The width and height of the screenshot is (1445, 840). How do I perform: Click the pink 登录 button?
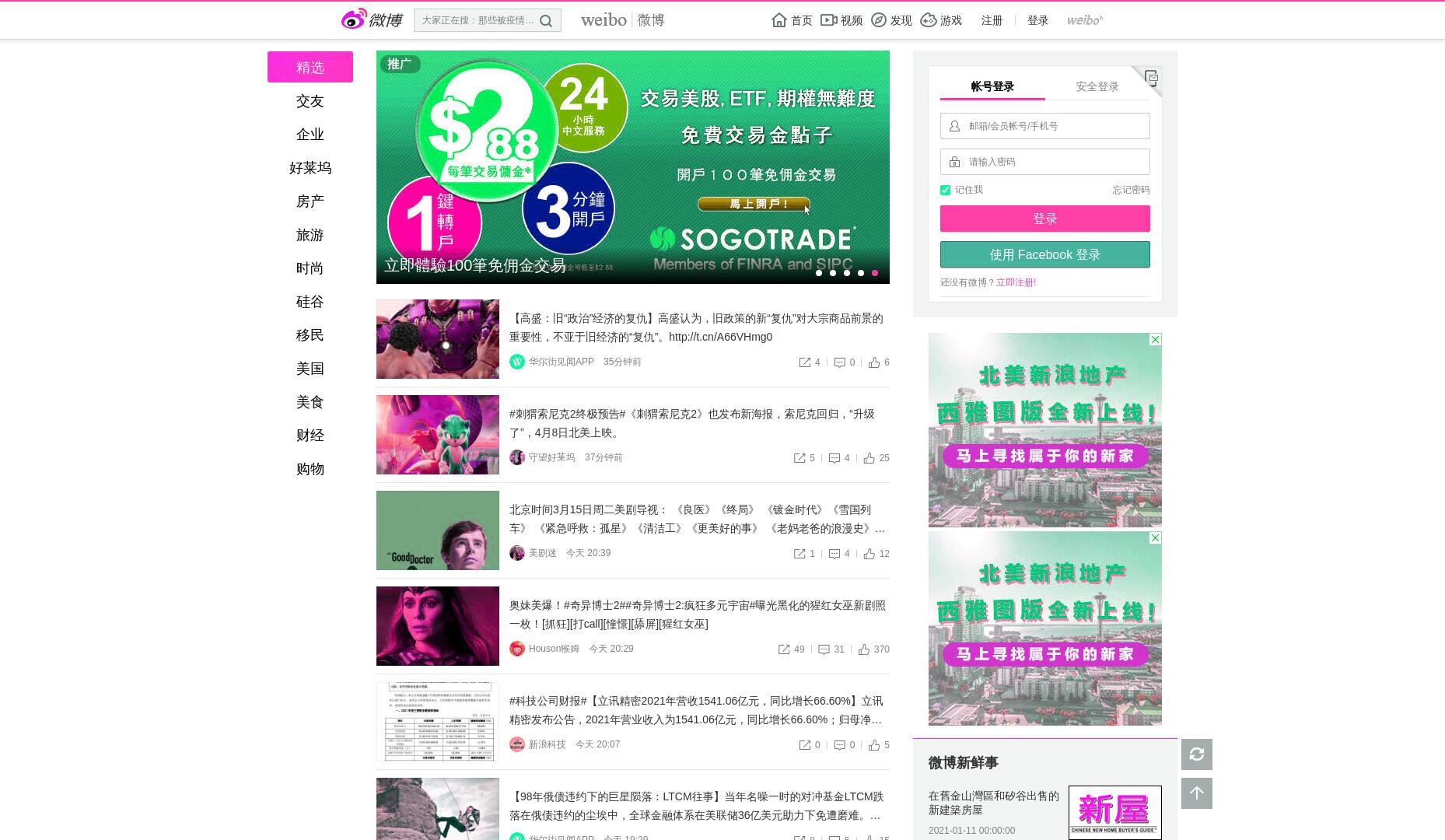coord(1044,219)
